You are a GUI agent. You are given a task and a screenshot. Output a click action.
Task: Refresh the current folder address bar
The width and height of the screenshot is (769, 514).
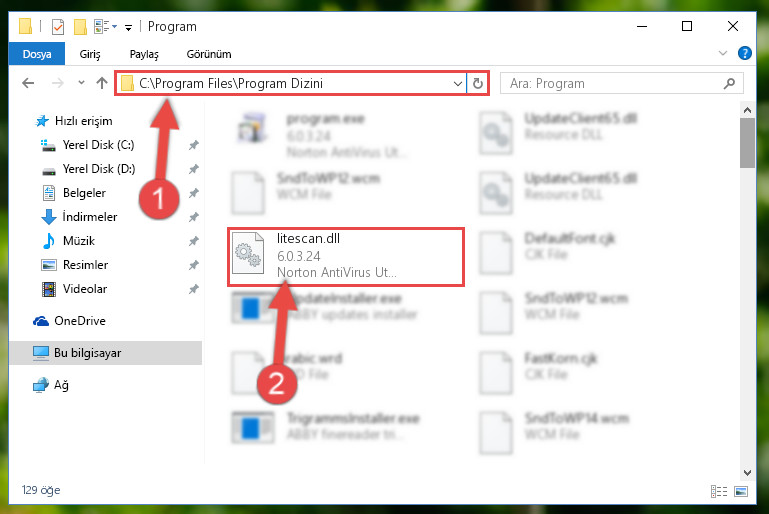click(x=478, y=83)
